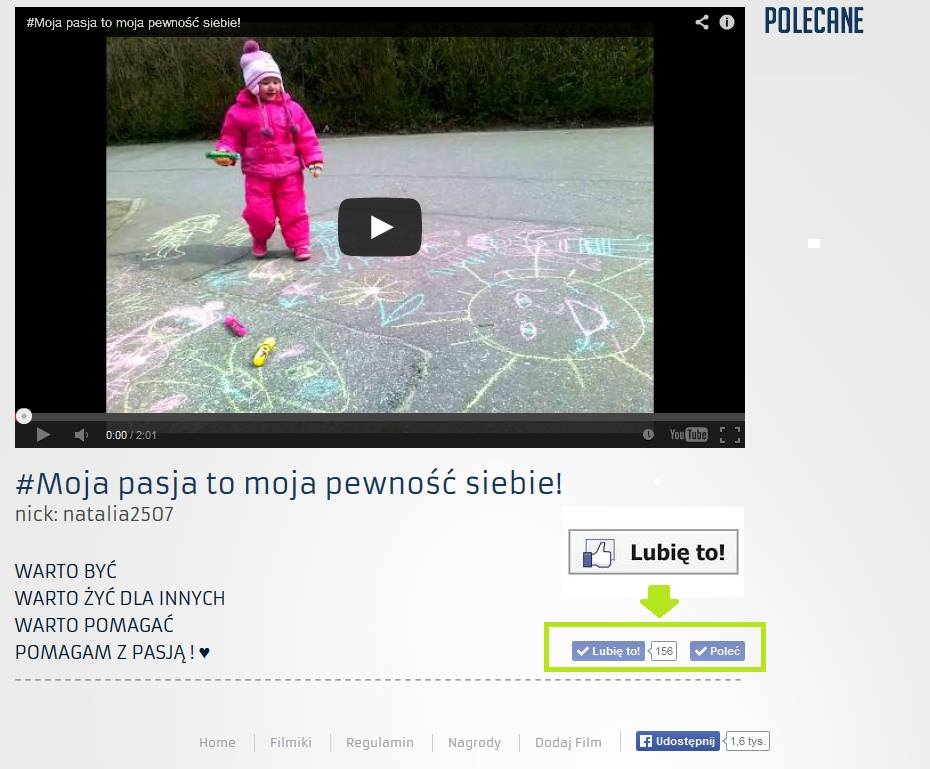Enter fullscreen mode in the video player
The image size is (930, 769).
[x=730, y=435]
